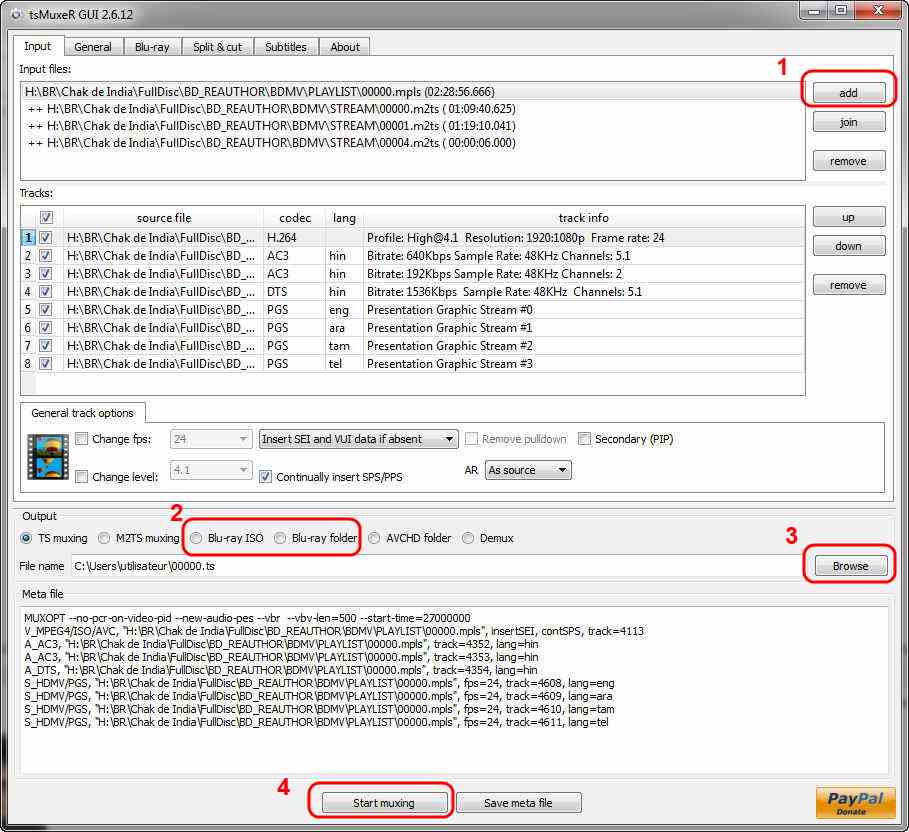
Task: Select the Blu-ray ISO output option
Action: point(197,538)
